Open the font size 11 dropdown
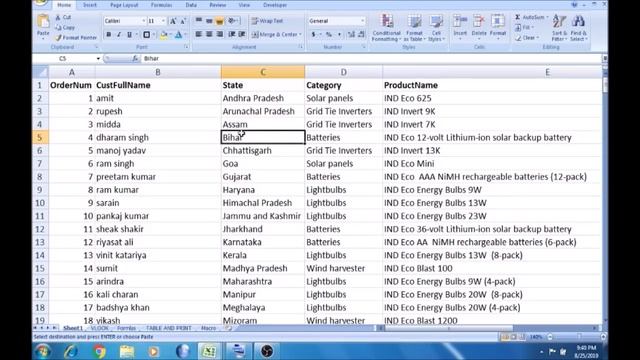The image size is (640, 360). [163, 21]
